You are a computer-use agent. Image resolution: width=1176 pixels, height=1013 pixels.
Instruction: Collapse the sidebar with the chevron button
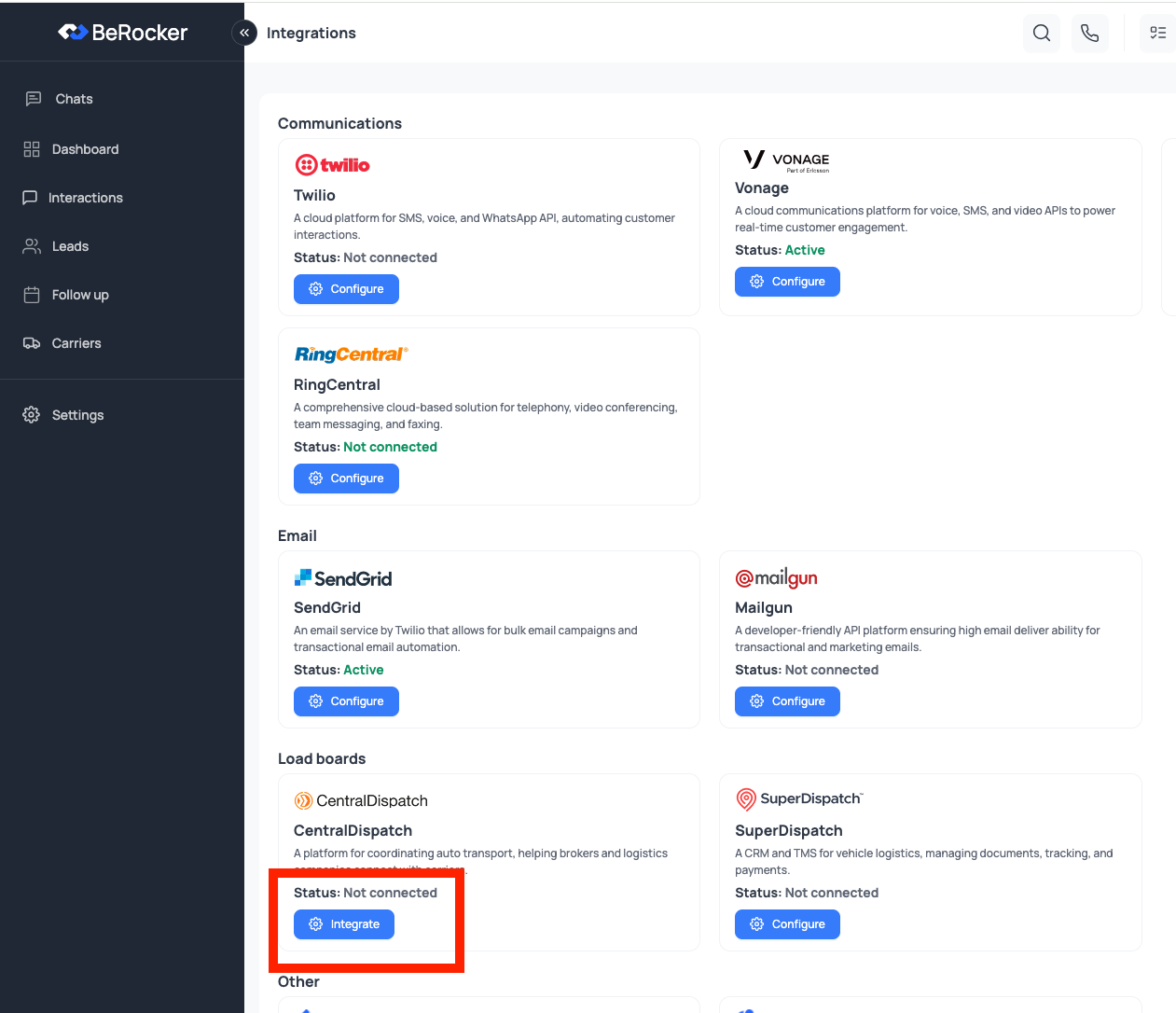coord(243,33)
